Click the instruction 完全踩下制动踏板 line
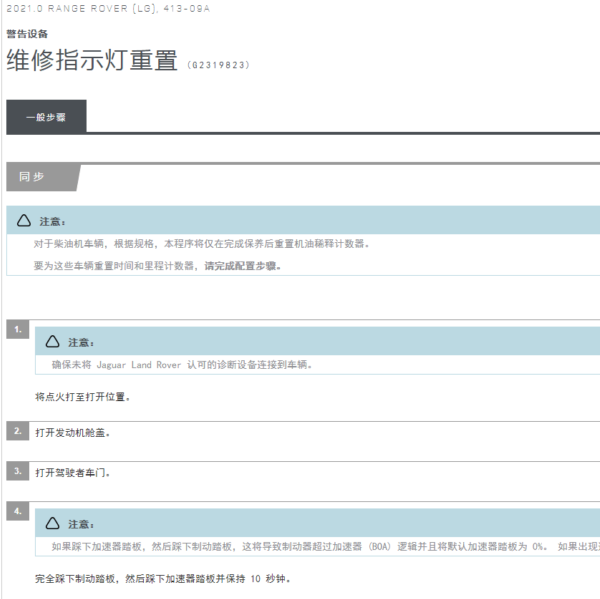Viewport: 600px width, 599px height. (x=163, y=579)
